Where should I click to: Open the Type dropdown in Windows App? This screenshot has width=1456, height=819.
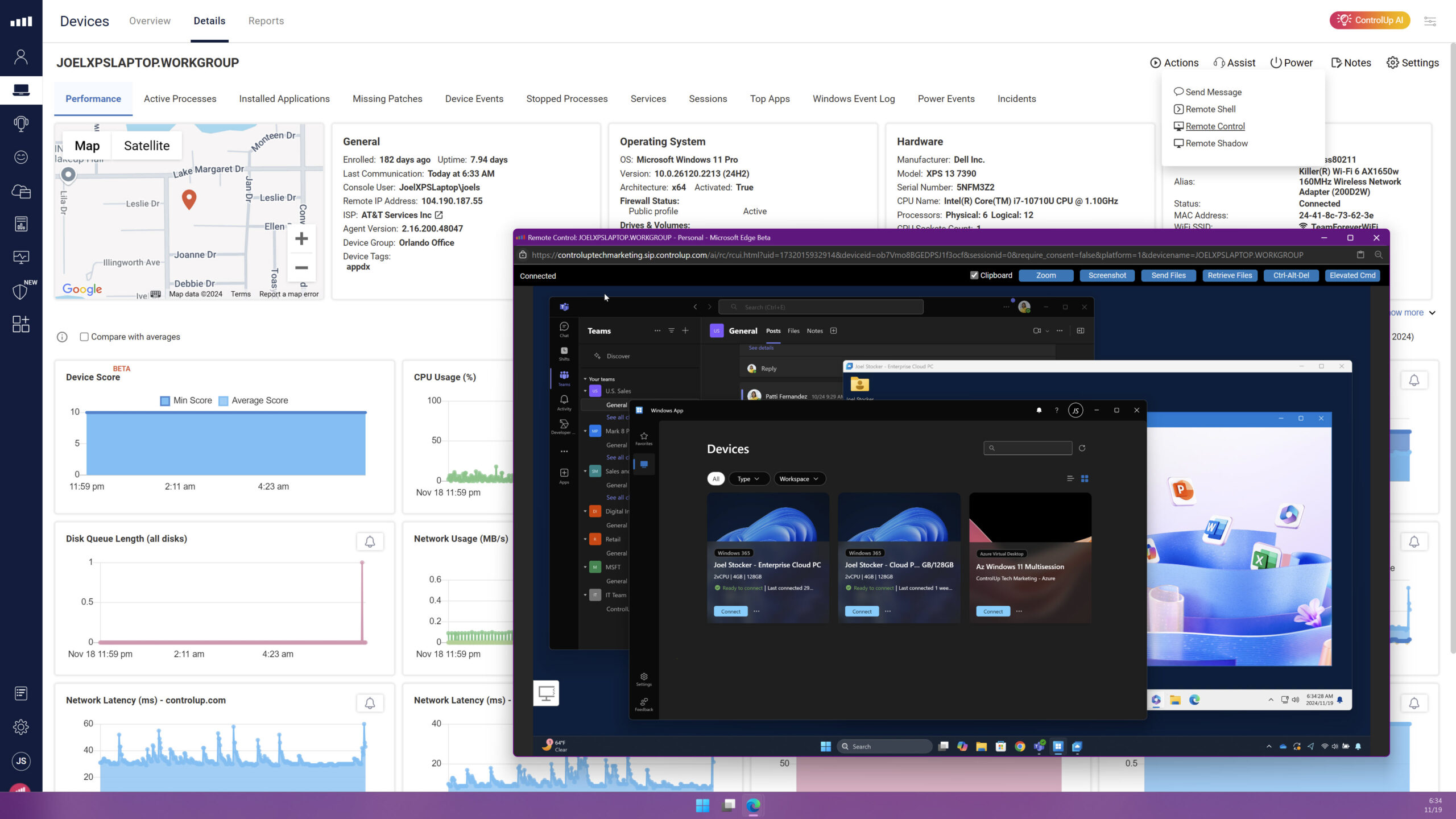(x=748, y=479)
